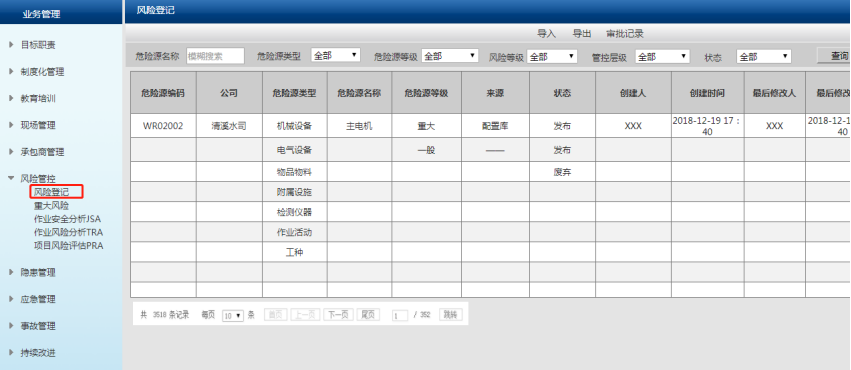The height and width of the screenshot is (370, 851).
Task: Select the 机械设备 type cell
Action: [295, 126]
